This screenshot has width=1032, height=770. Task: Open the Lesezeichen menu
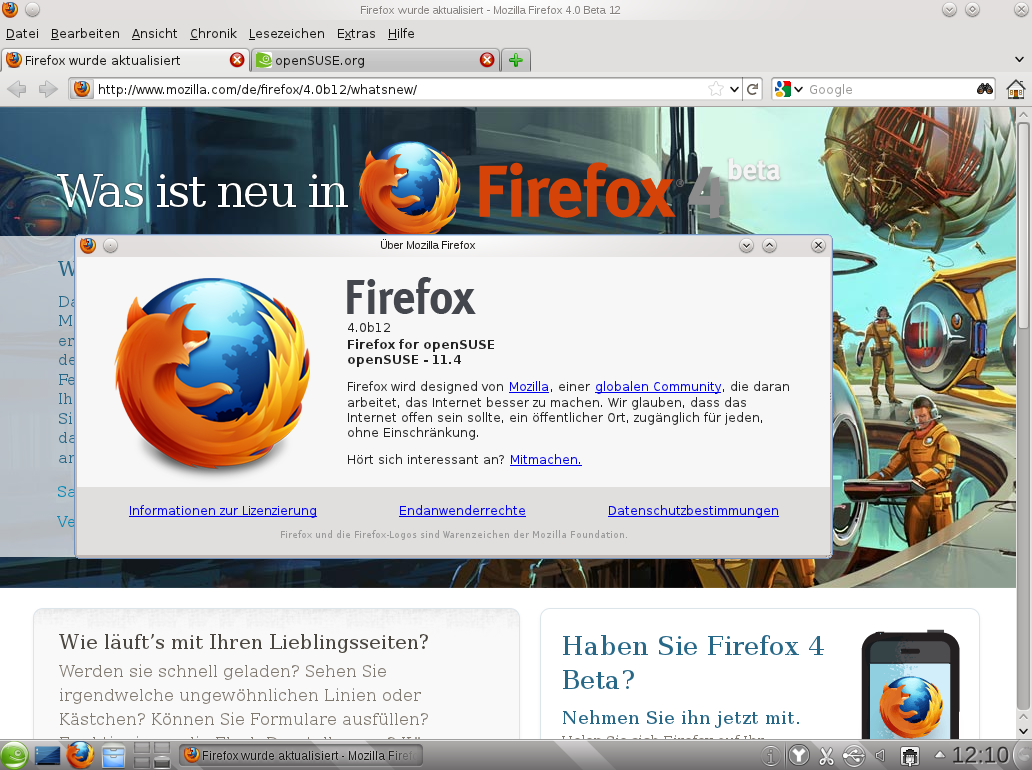tap(287, 33)
